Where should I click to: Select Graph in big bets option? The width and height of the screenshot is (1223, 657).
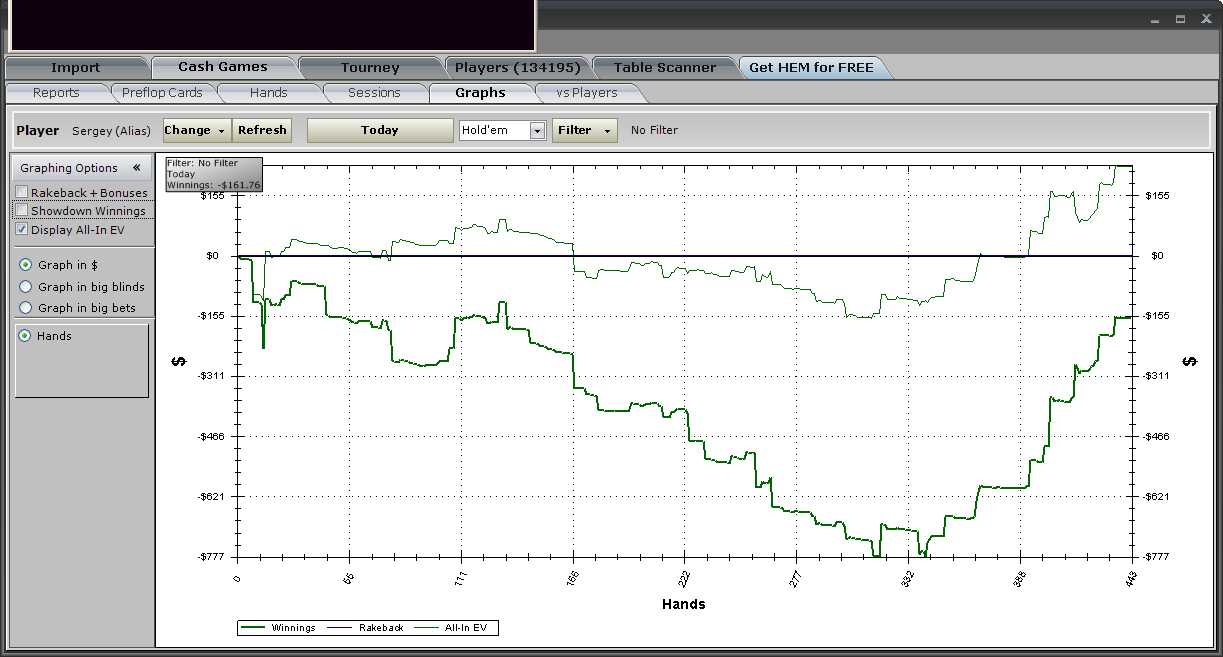point(26,308)
